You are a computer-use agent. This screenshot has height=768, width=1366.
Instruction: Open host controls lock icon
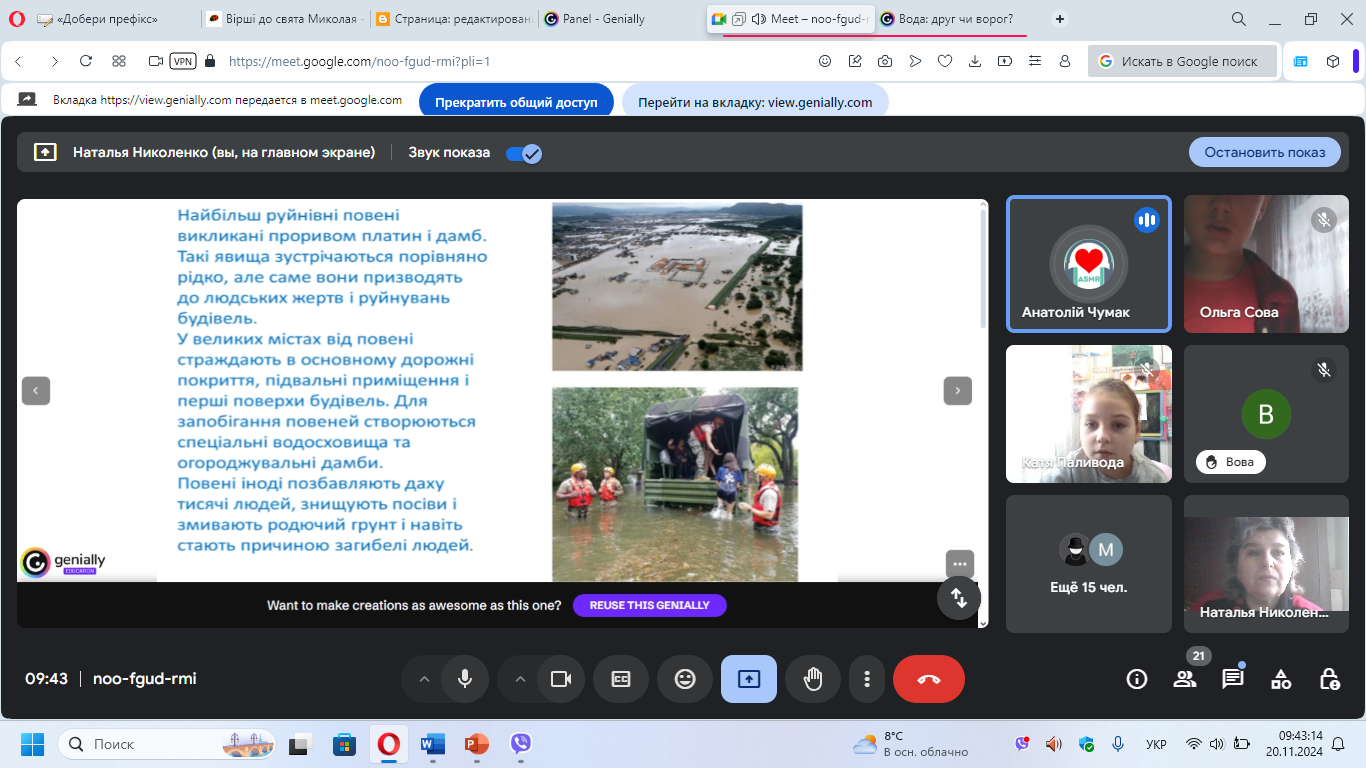point(1329,679)
